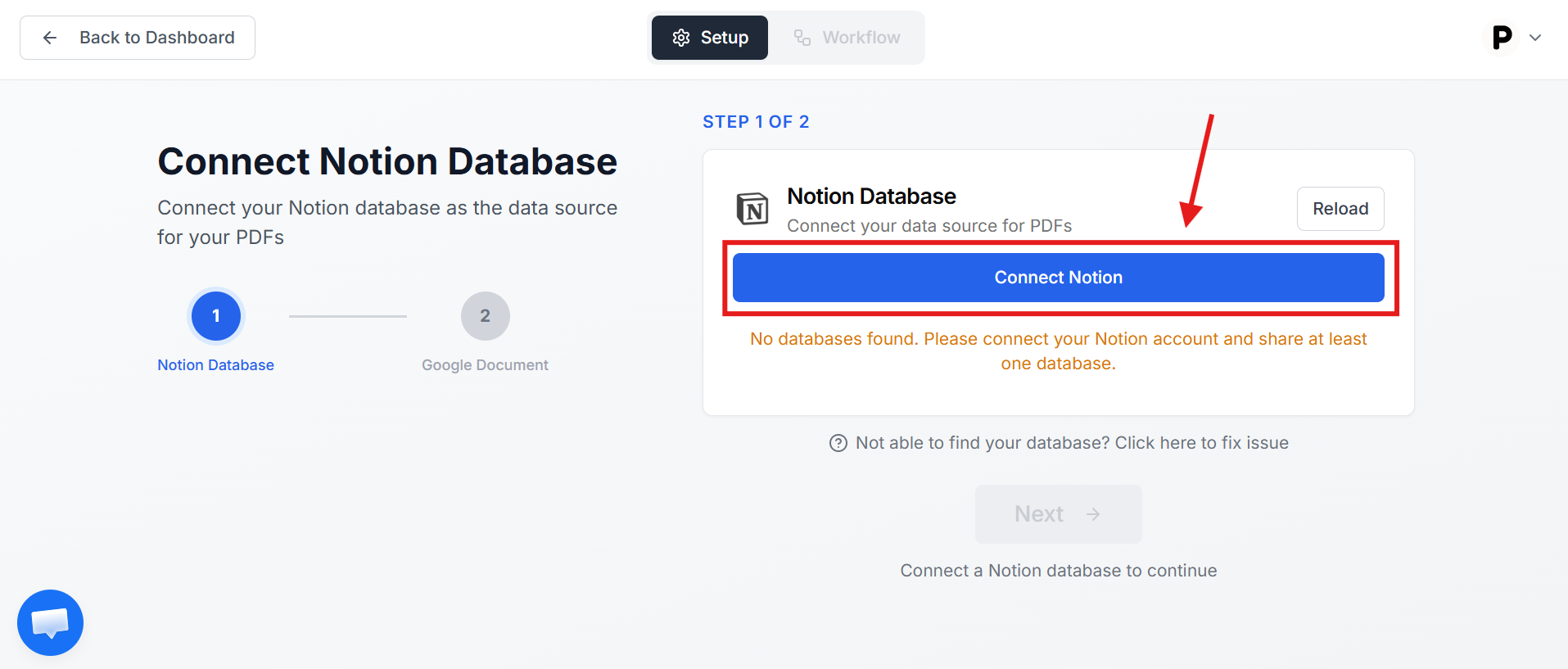1568x669 pixels.
Task: Click the arrow icon in Next button
Action: (x=1093, y=514)
